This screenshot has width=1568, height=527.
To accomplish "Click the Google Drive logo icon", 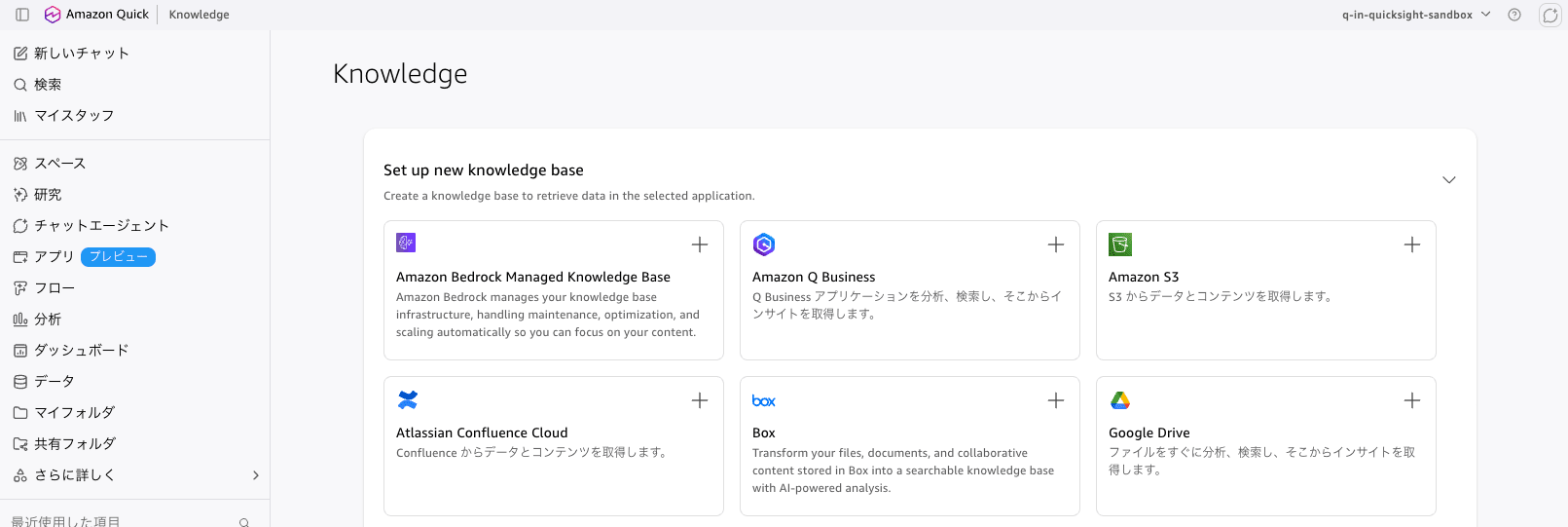I will click(1120, 400).
